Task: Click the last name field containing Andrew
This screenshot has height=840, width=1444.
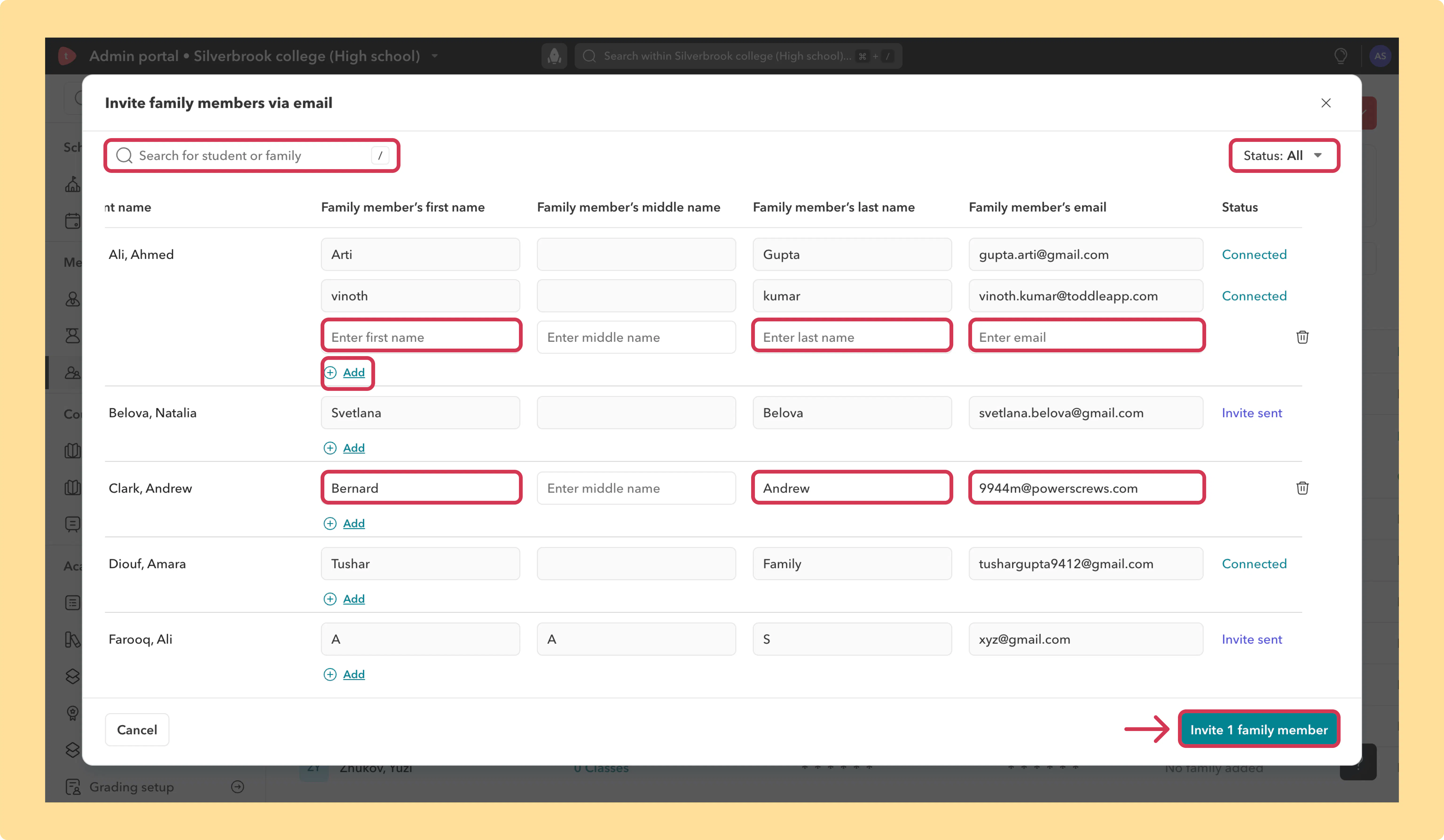Action: 852,488
